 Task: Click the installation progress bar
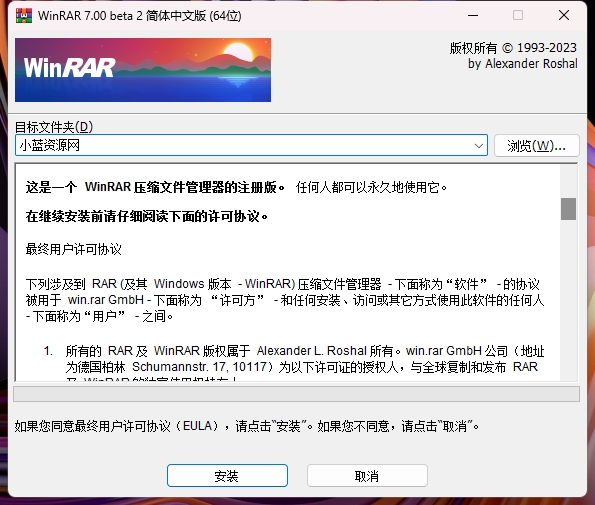point(296,394)
